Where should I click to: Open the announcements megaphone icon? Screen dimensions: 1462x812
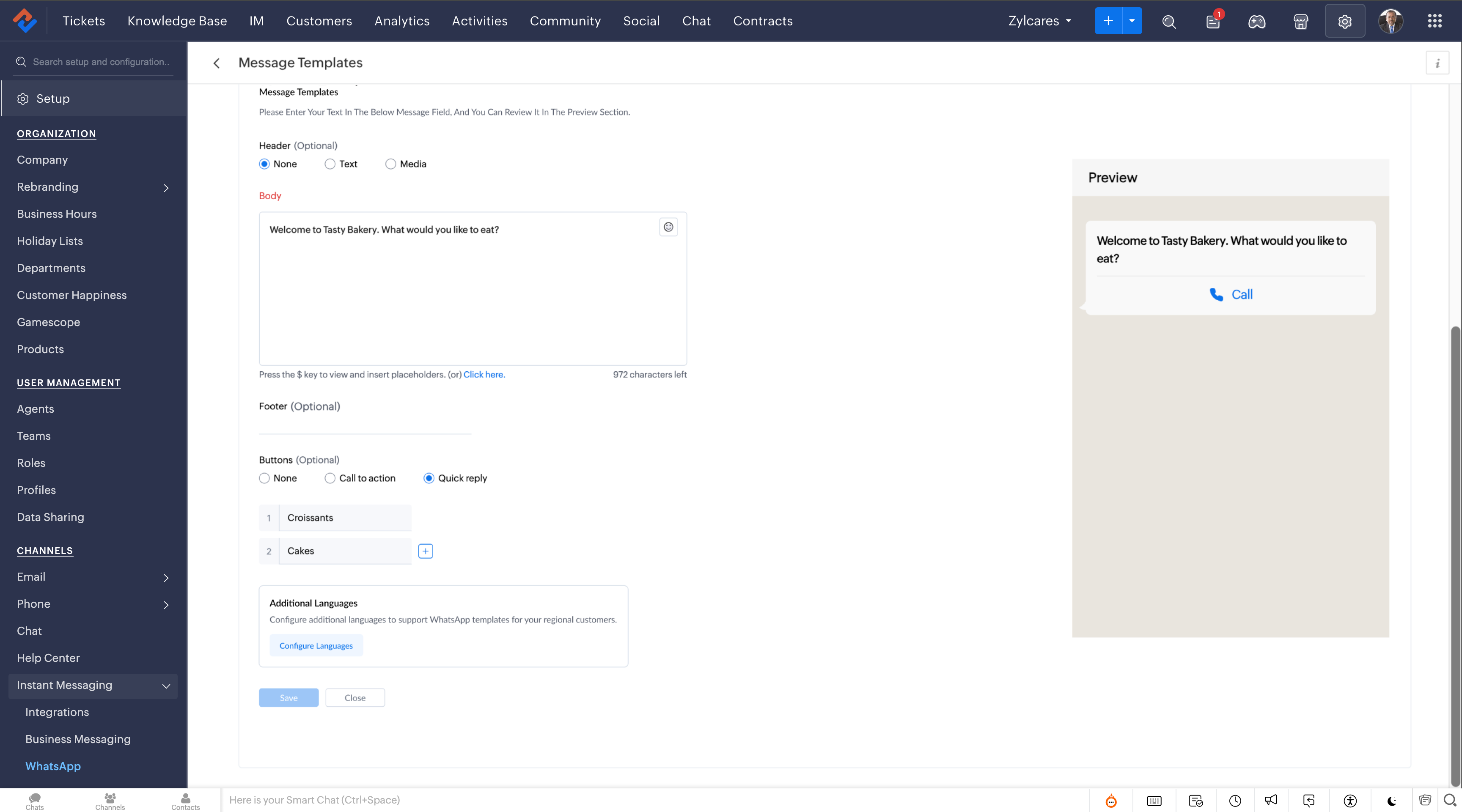point(1271,800)
